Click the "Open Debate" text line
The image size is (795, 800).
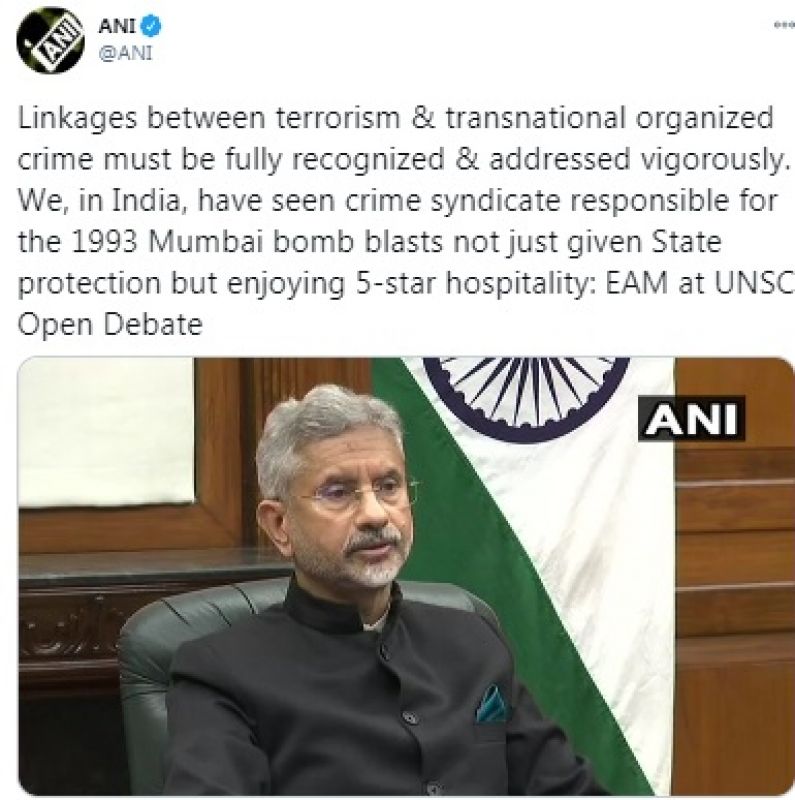click(x=110, y=324)
